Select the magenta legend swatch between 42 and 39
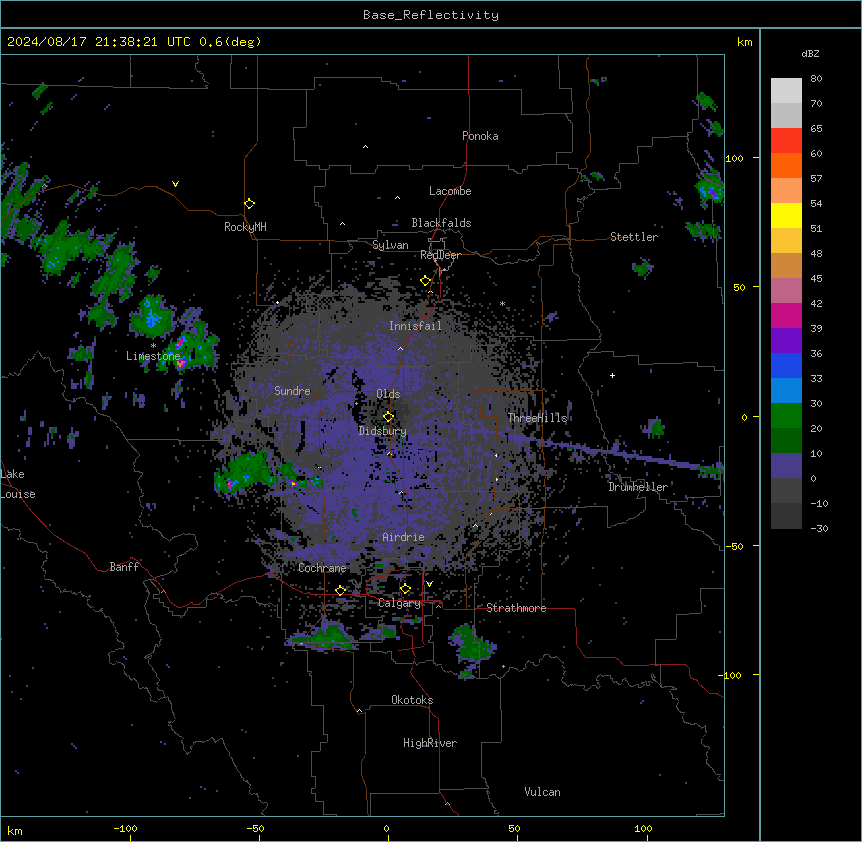This screenshot has height=842, width=862. point(786,315)
